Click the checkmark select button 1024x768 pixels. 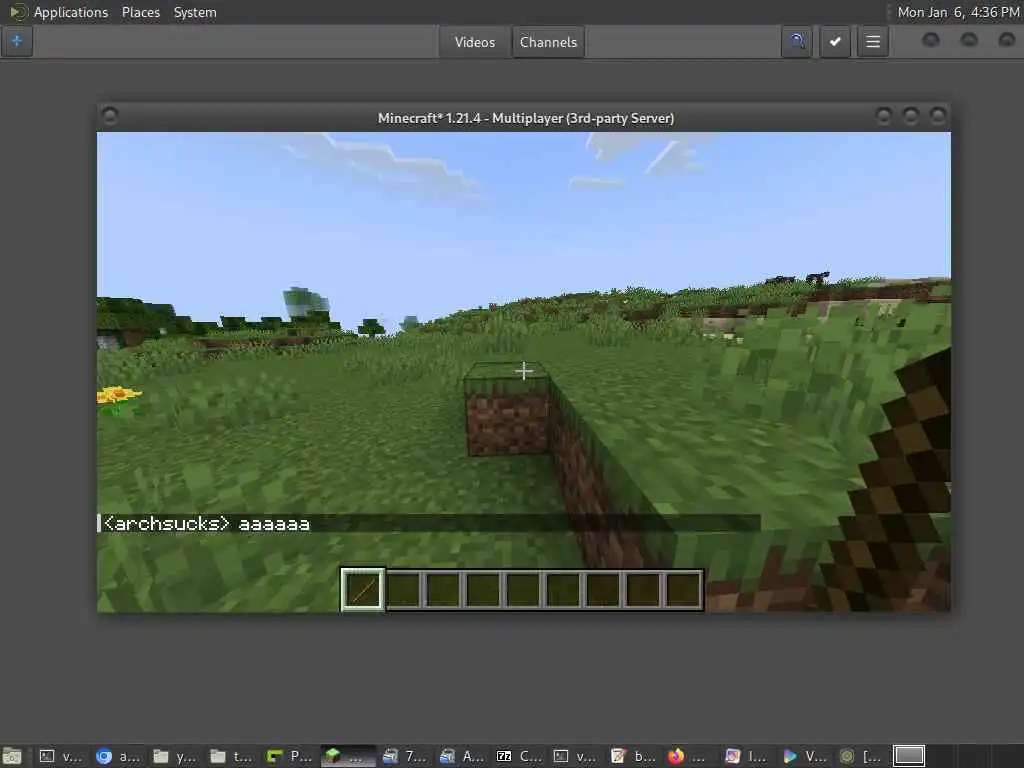click(x=835, y=42)
